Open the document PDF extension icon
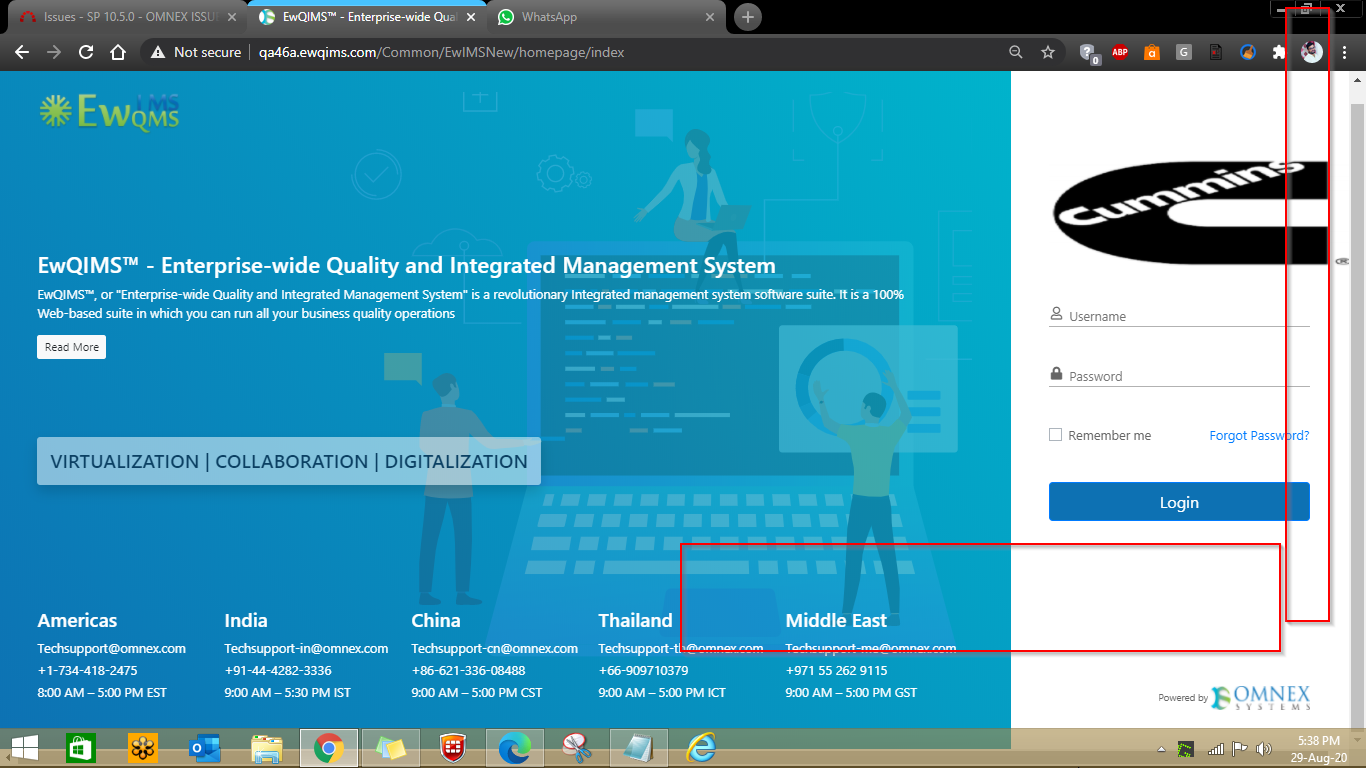1366x768 pixels. tap(1216, 52)
